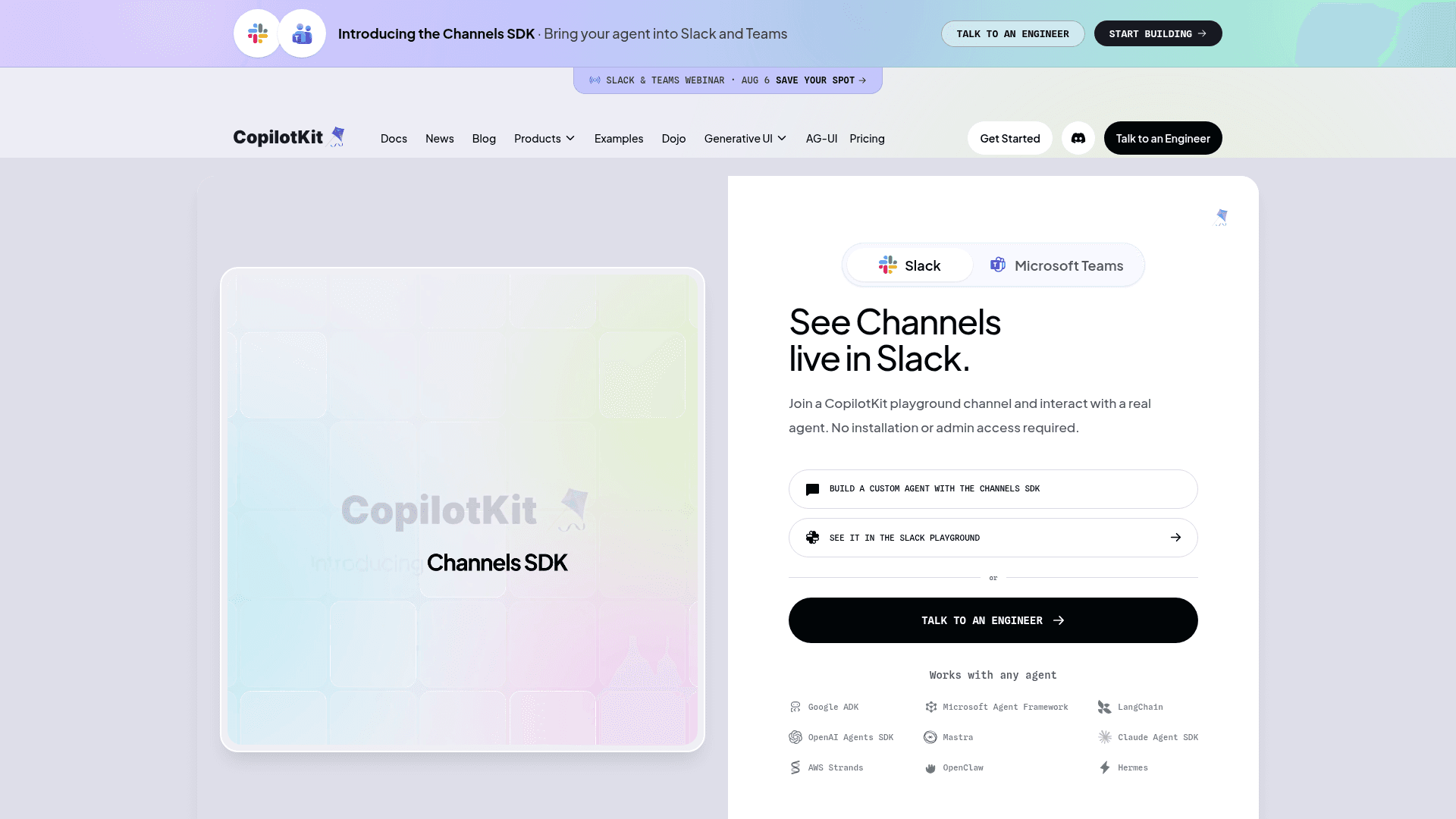Click the chat bubble icon in Build custom agent row
Image resolution: width=1456 pixels, height=819 pixels.
pos(812,489)
